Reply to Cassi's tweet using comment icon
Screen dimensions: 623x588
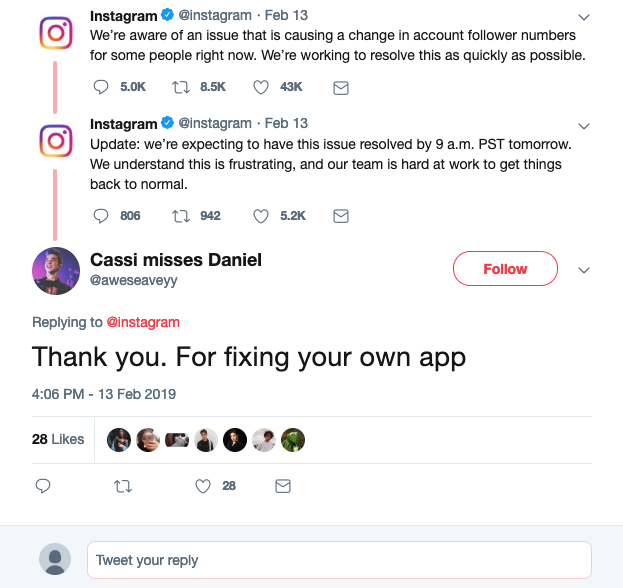pos(43,486)
